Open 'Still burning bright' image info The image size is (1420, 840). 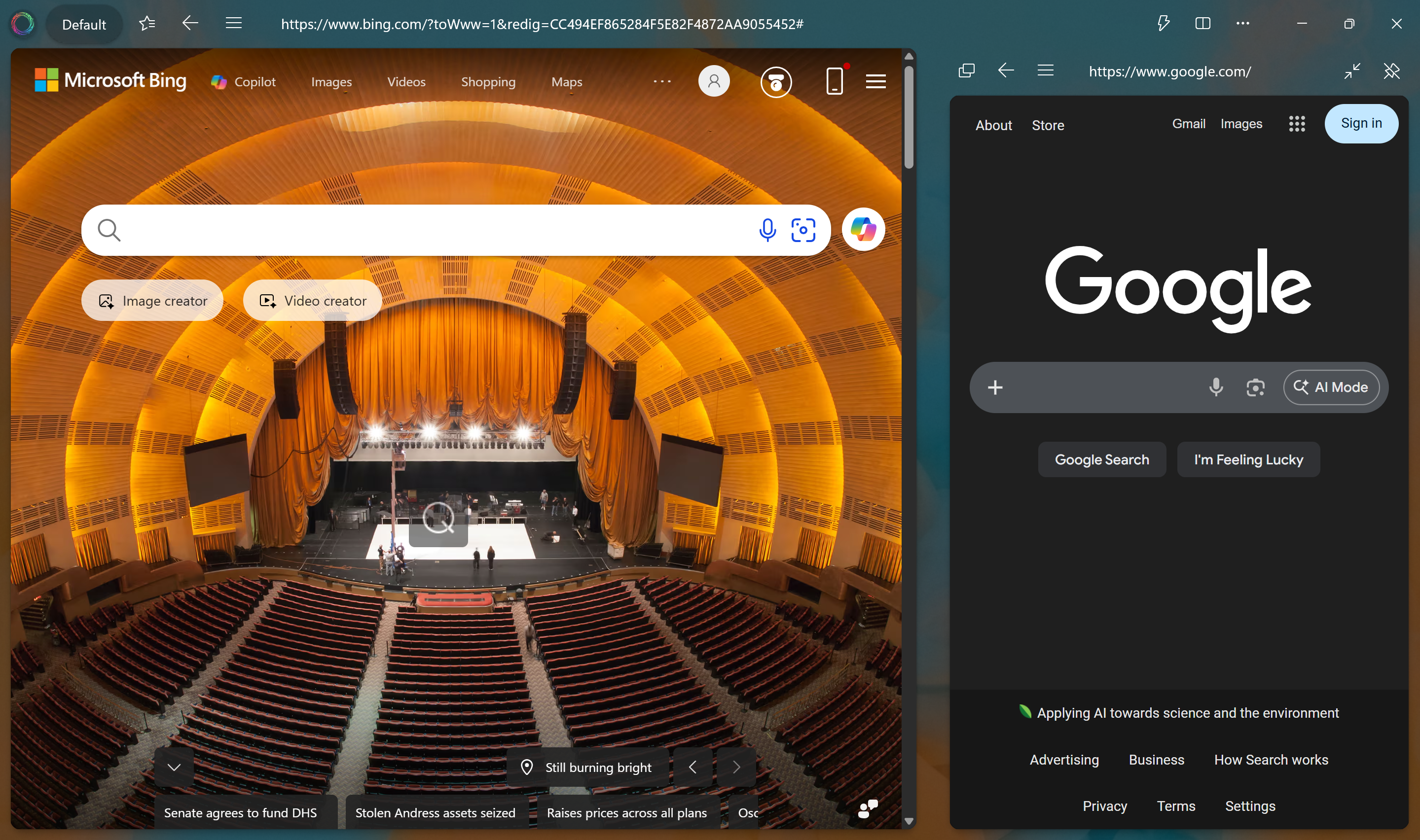[588, 767]
